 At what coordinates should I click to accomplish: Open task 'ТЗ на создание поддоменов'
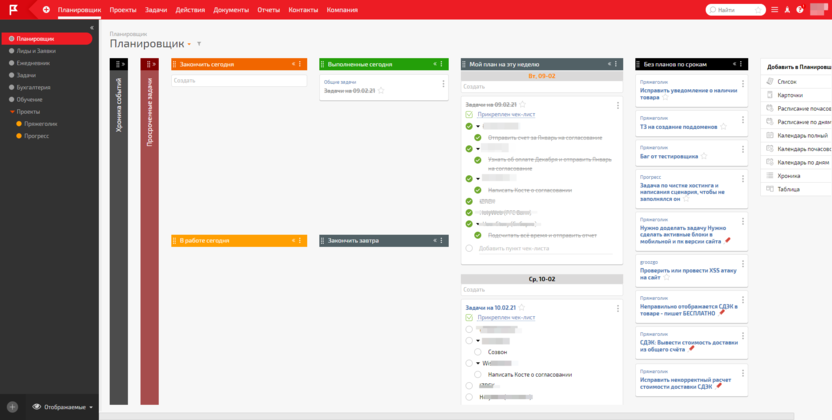(x=678, y=127)
